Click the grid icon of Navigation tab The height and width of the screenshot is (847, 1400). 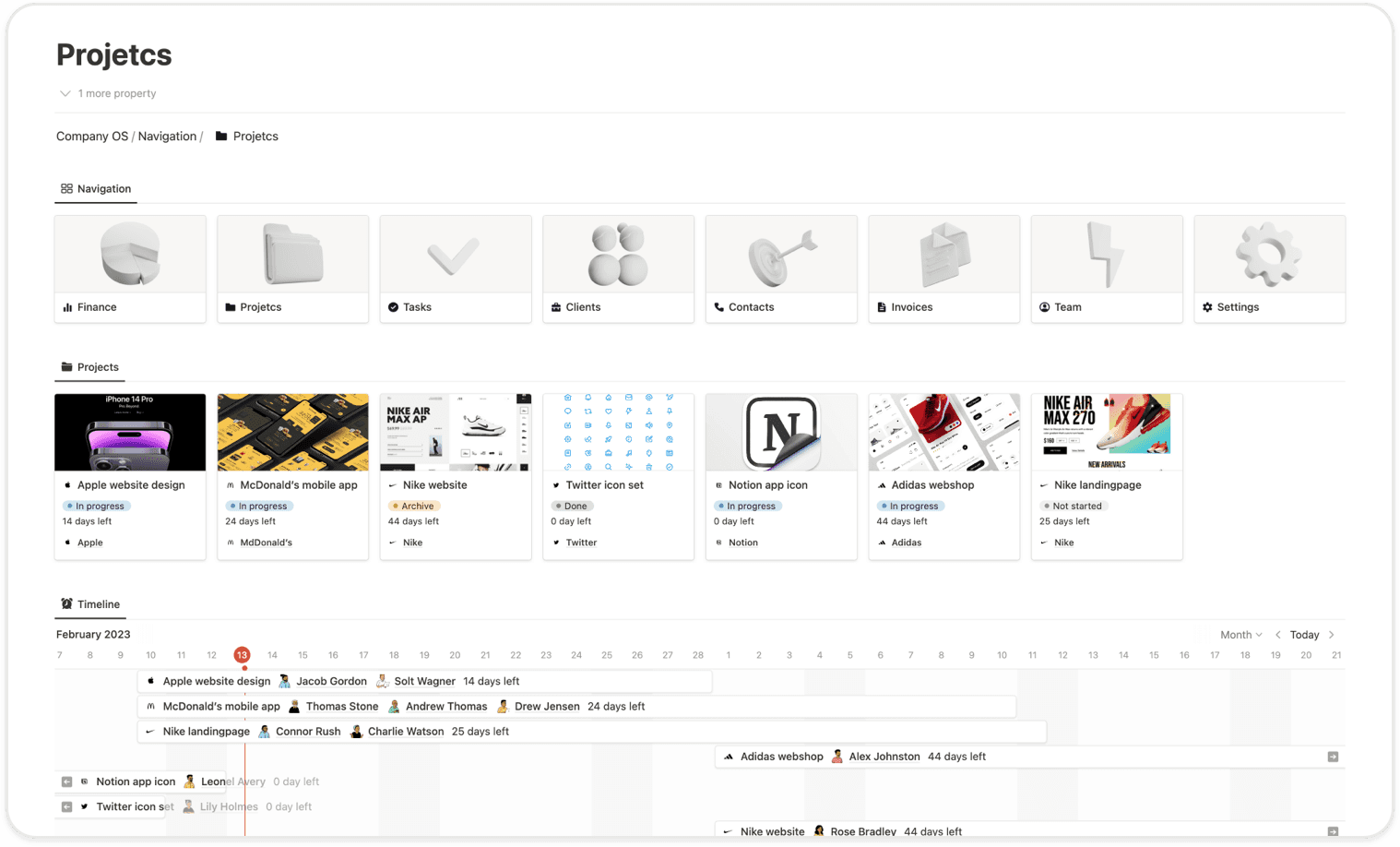click(66, 188)
